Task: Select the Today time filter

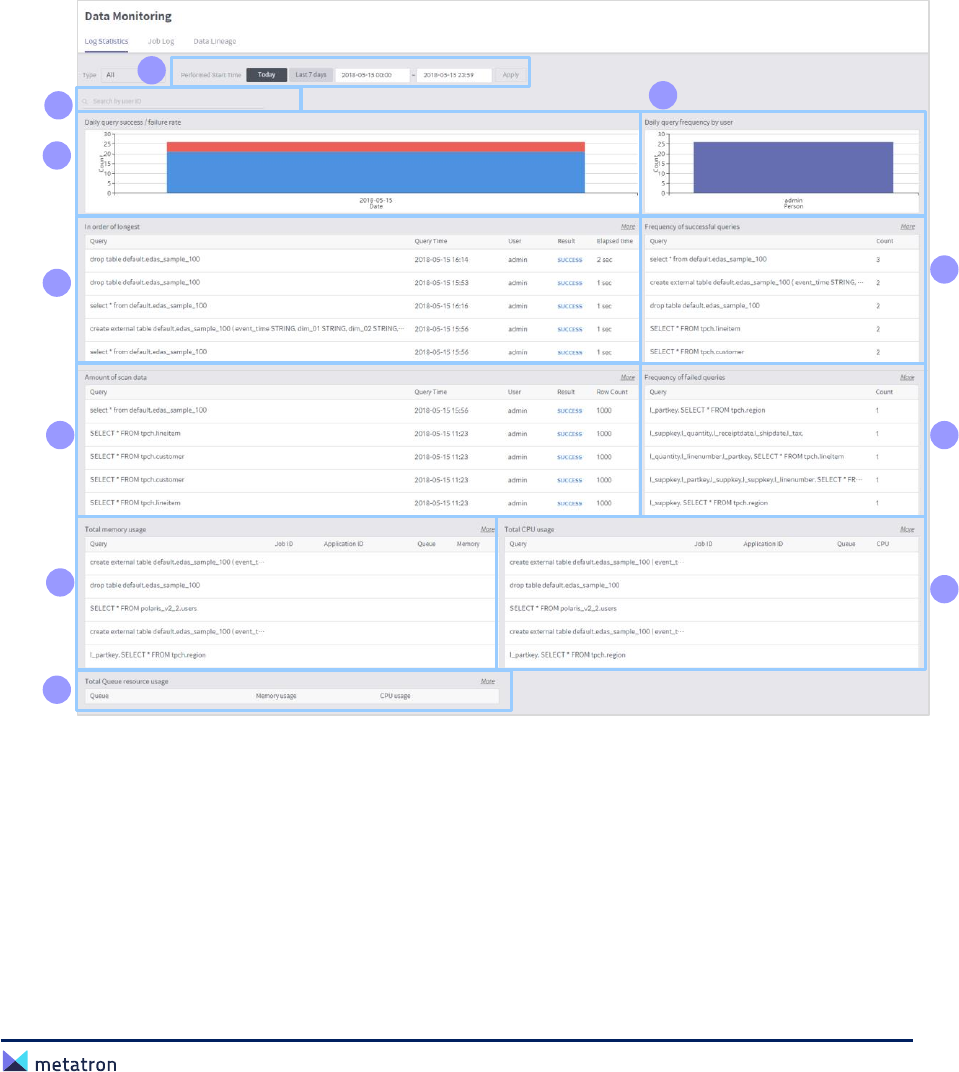Action: (267, 75)
